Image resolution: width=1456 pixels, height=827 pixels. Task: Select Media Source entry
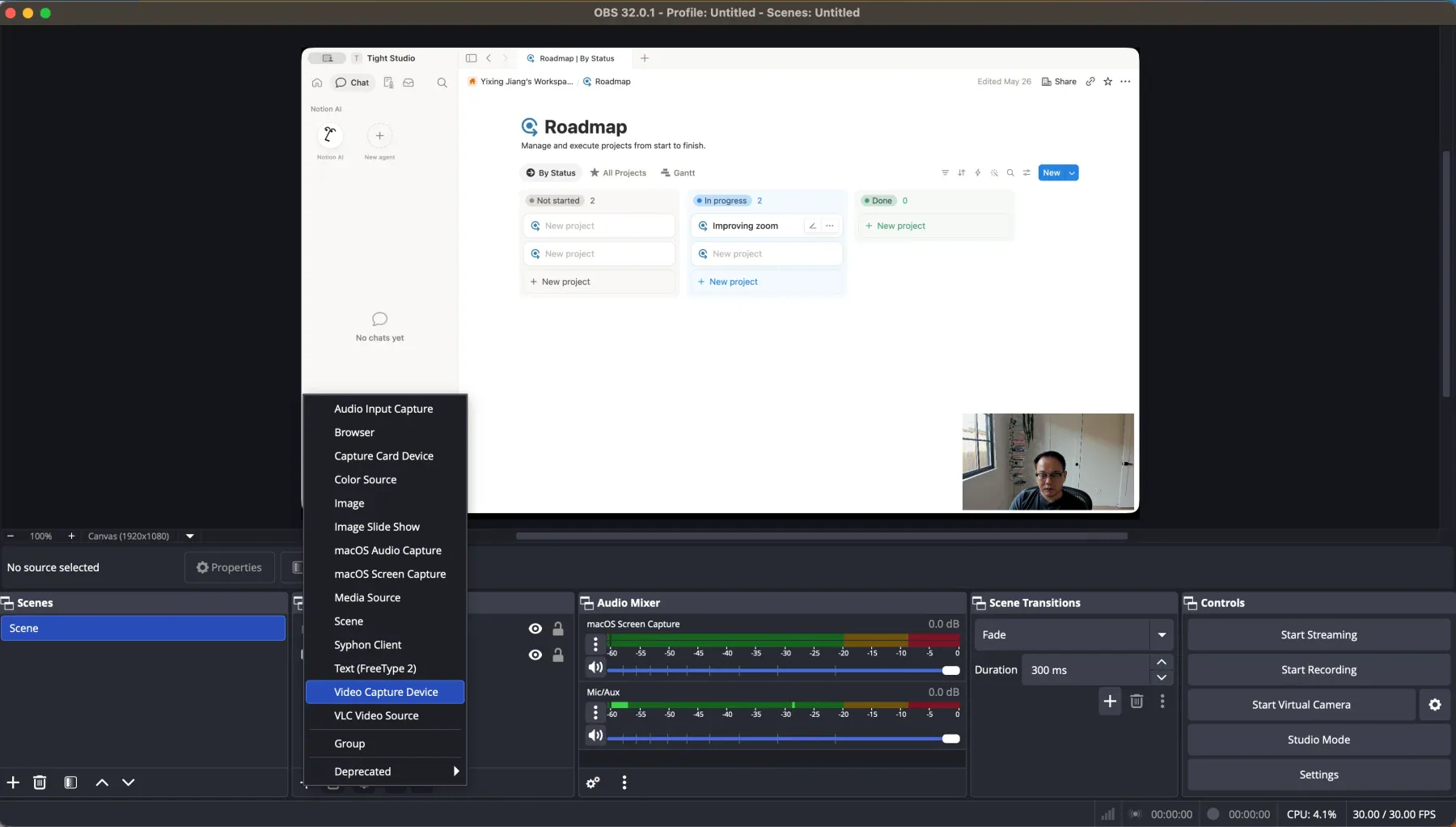[x=385, y=597]
